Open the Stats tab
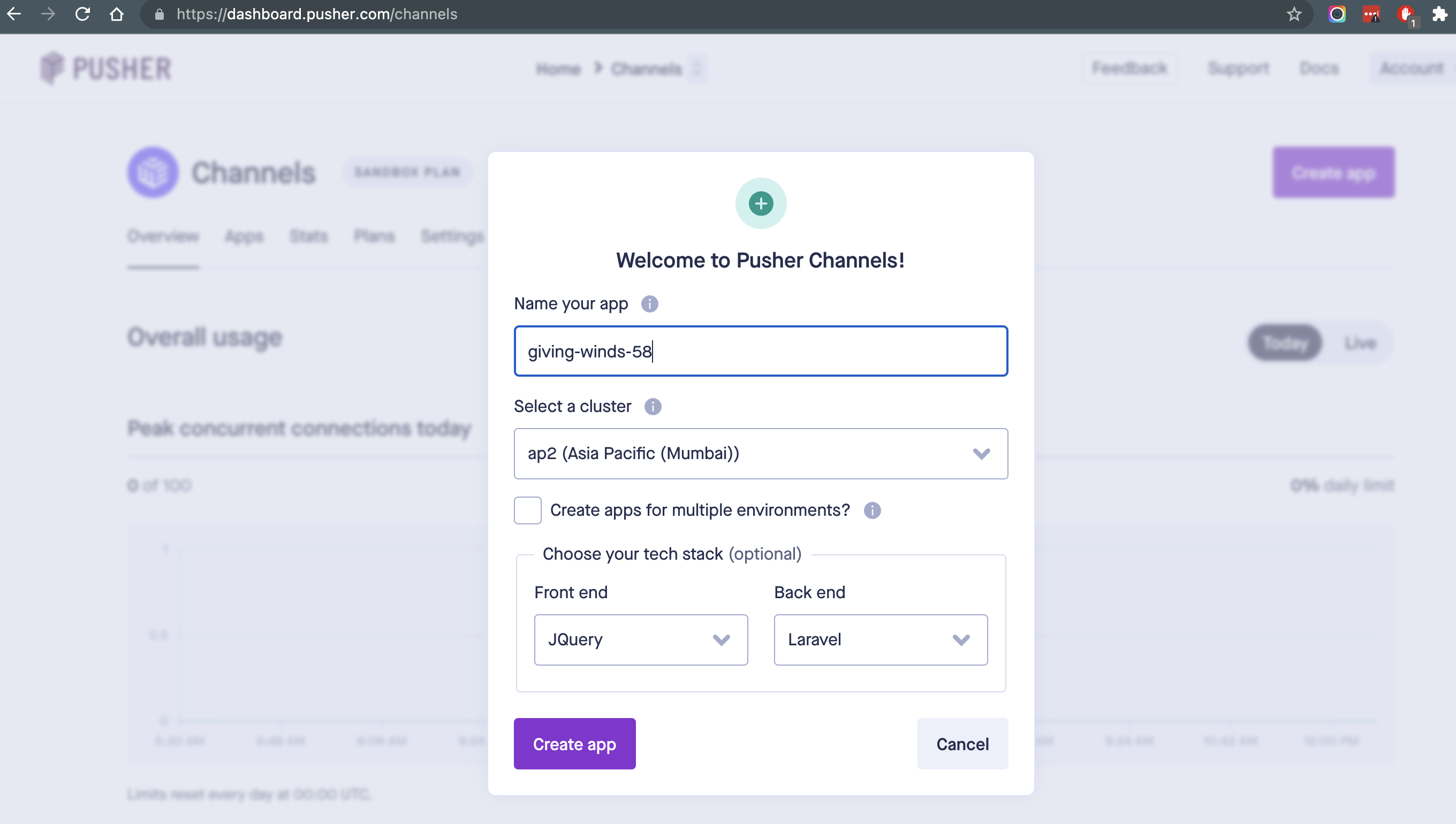This screenshot has height=824, width=1456. pyautogui.click(x=308, y=236)
